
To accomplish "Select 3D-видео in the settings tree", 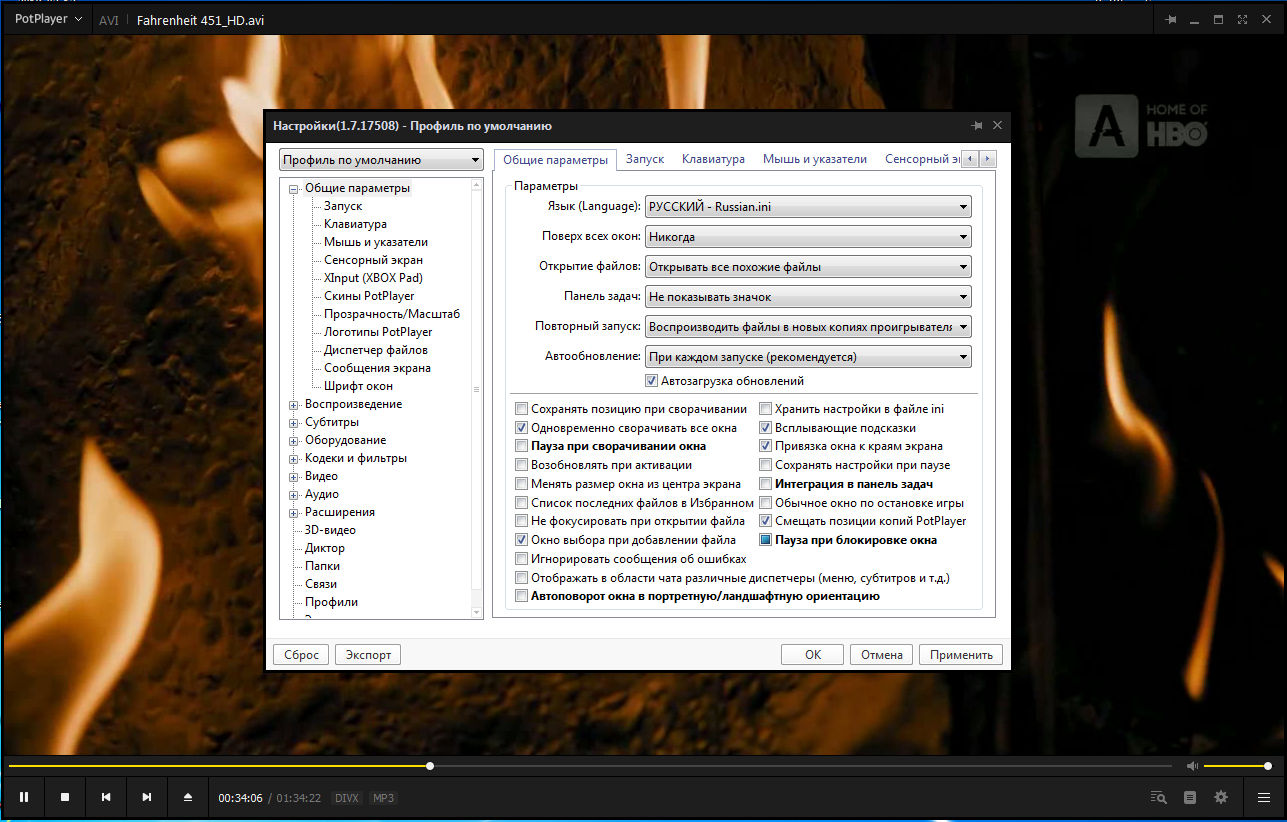I will tap(330, 530).
